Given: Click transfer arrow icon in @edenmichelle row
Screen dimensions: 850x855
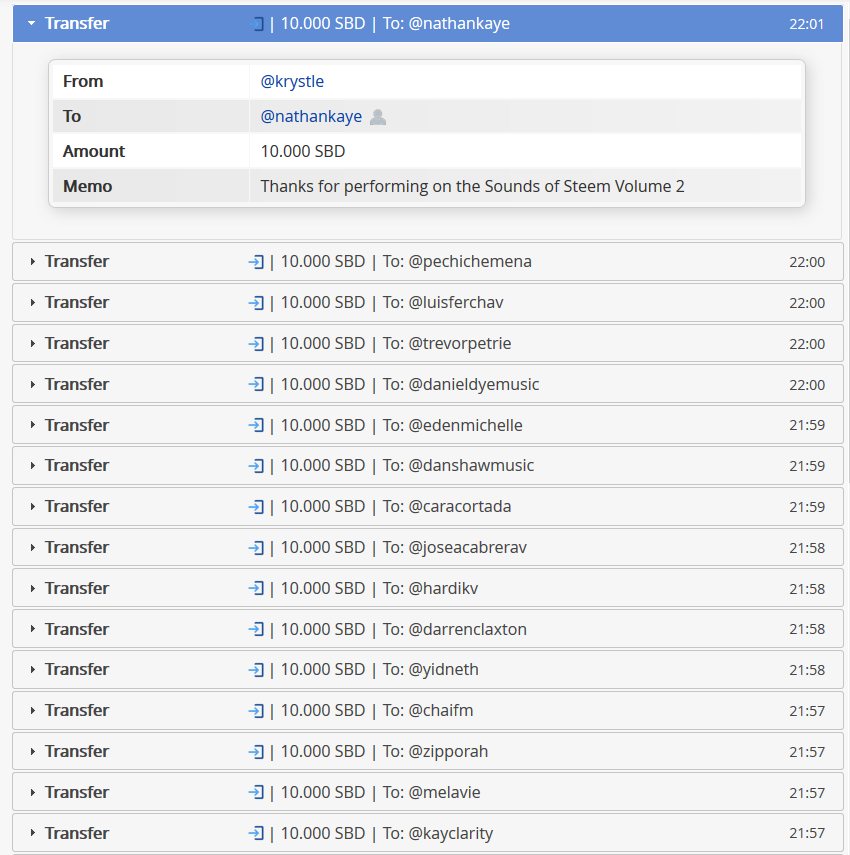Looking at the screenshot, I should tap(256, 425).
